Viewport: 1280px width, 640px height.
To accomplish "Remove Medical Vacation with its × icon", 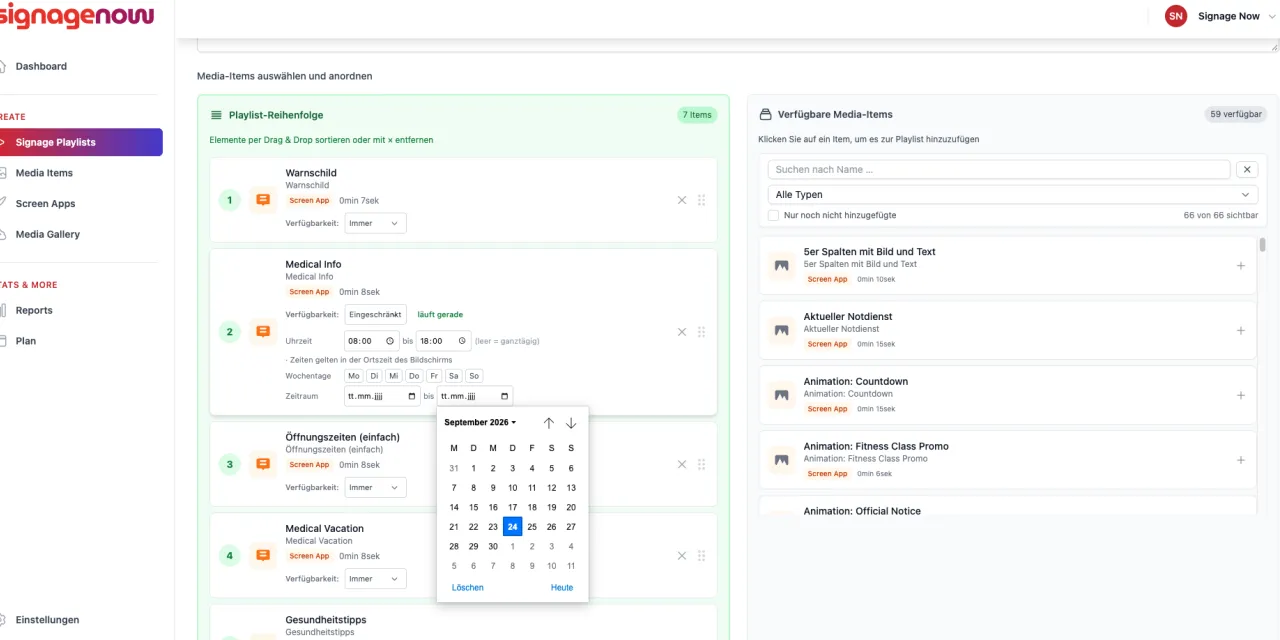I will 682,556.
